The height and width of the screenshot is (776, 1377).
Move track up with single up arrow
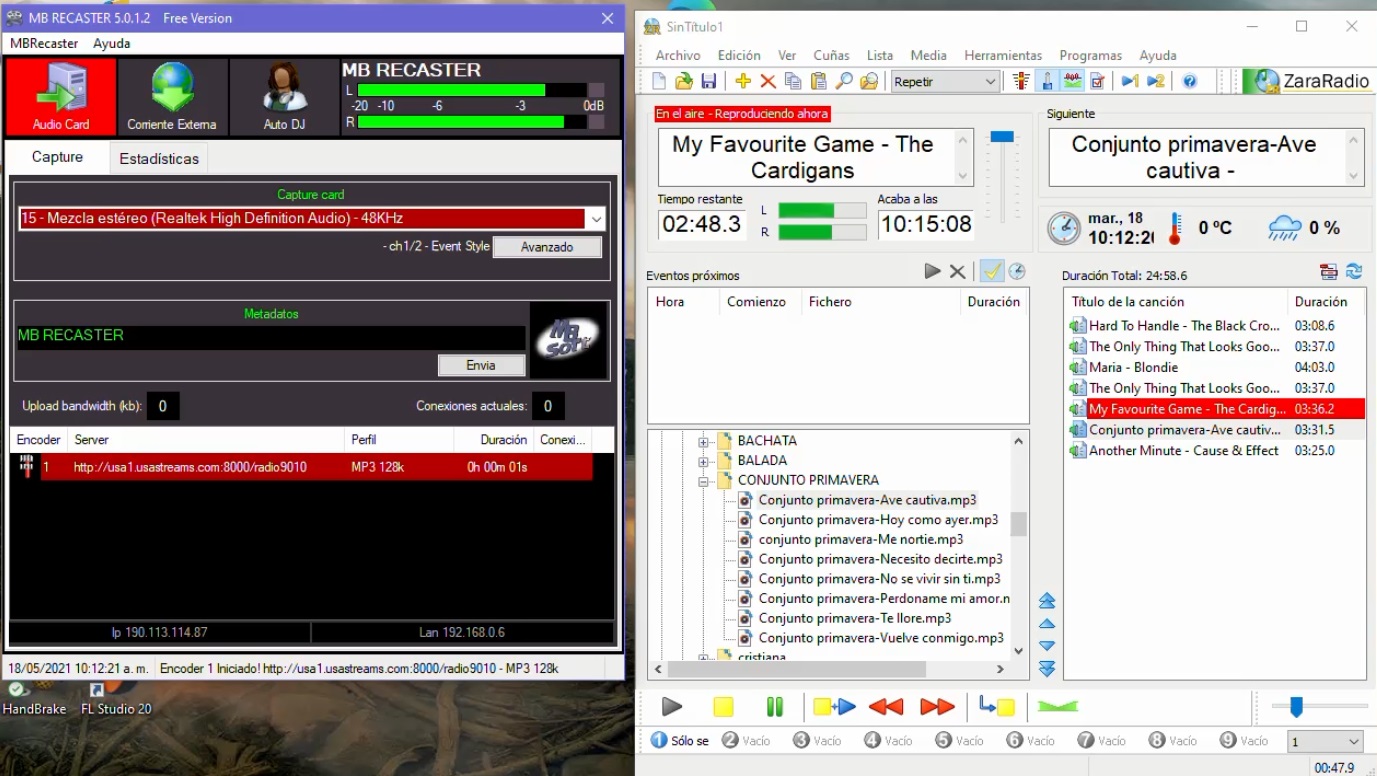pyautogui.click(x=1047, y=624)
